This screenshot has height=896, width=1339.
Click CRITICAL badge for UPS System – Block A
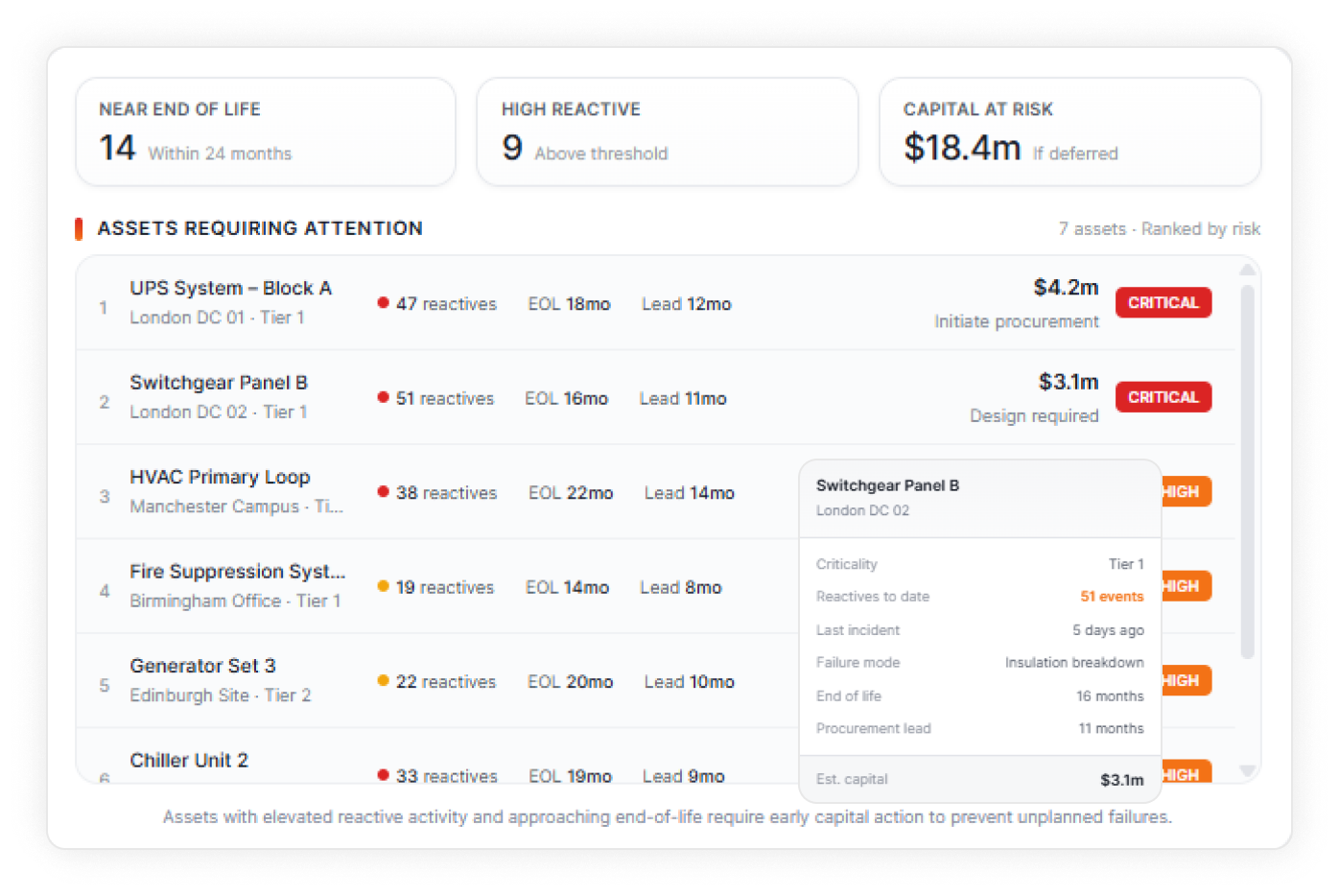click(1163, 303)
